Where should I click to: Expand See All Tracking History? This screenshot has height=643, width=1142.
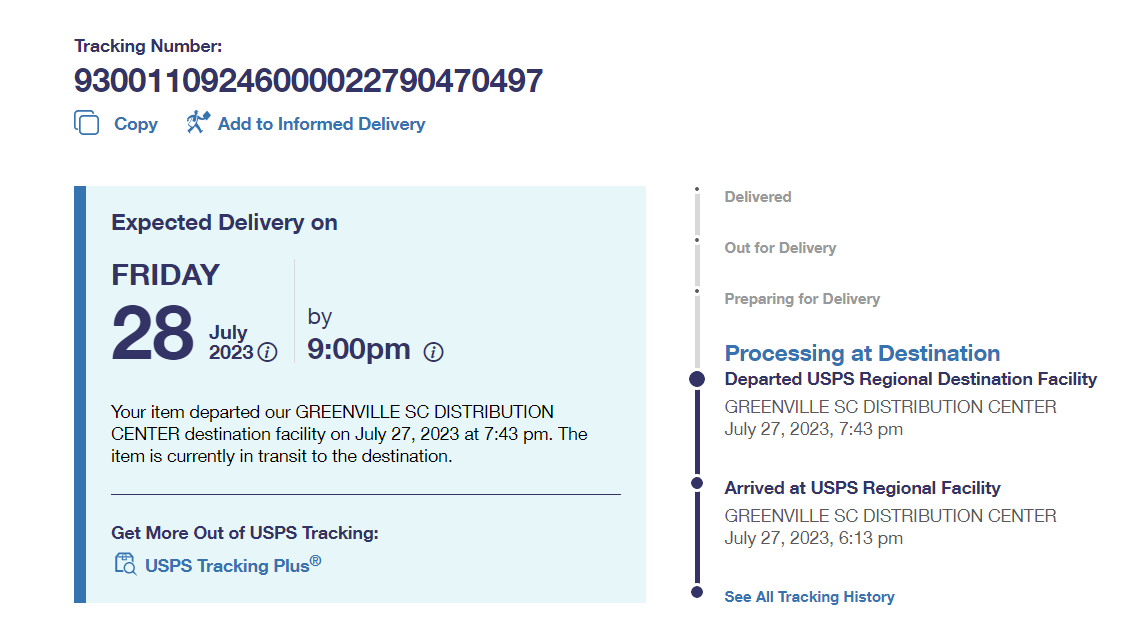pyautogui.click(x=809, y=597)
